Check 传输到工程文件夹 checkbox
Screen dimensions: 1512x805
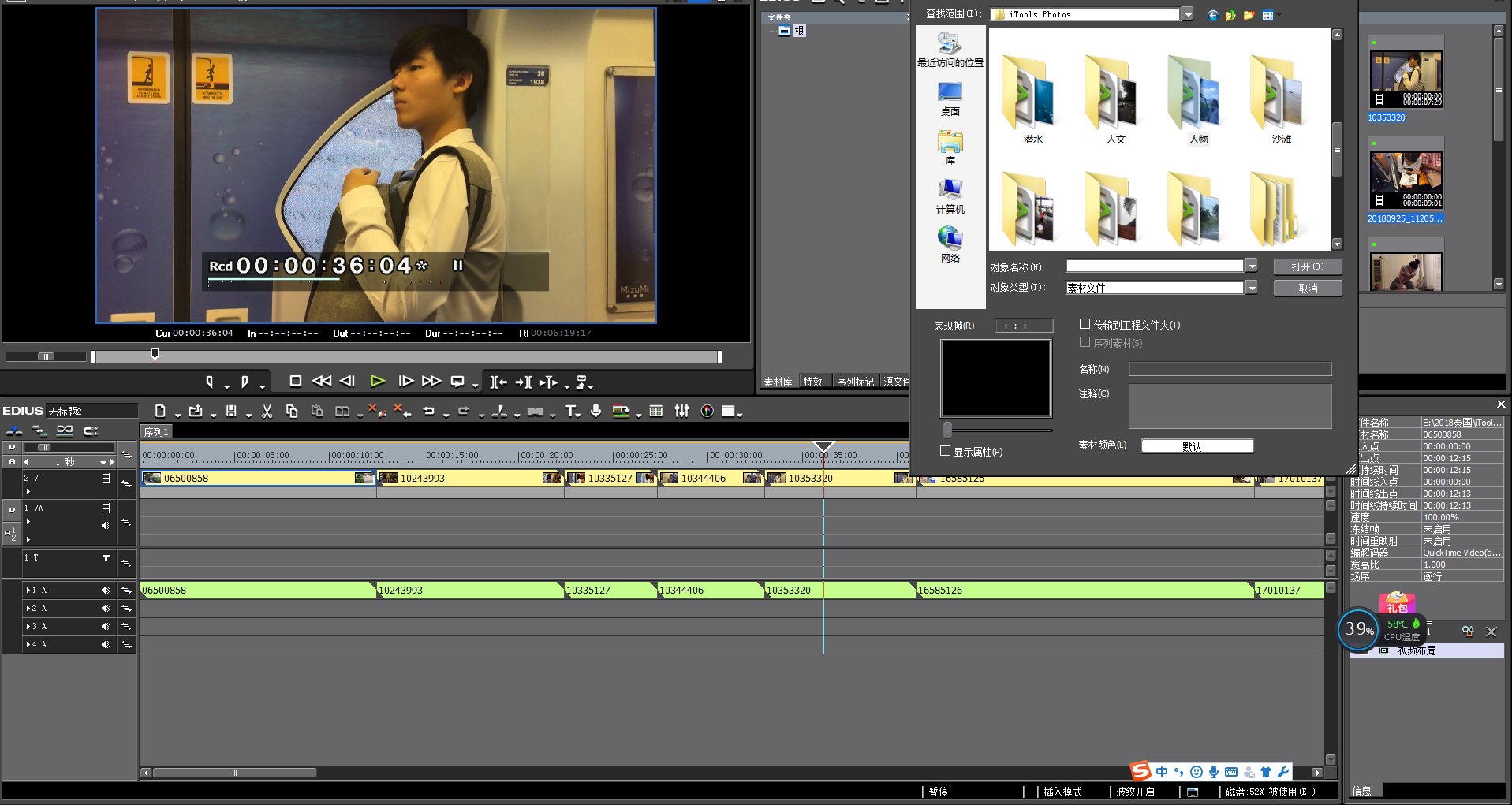point(1085,324)
